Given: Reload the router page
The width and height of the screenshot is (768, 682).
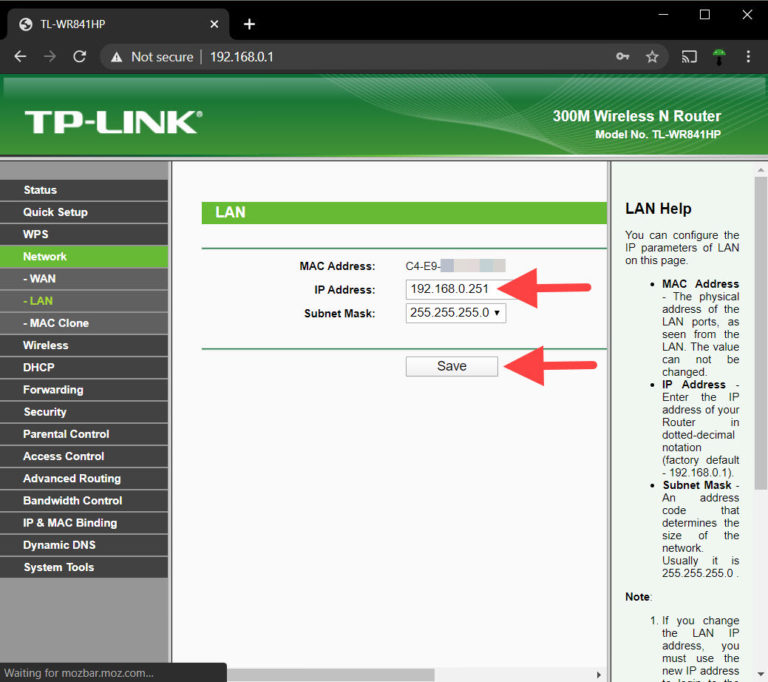Looking at the screenshot, I should tap(79, 57).
